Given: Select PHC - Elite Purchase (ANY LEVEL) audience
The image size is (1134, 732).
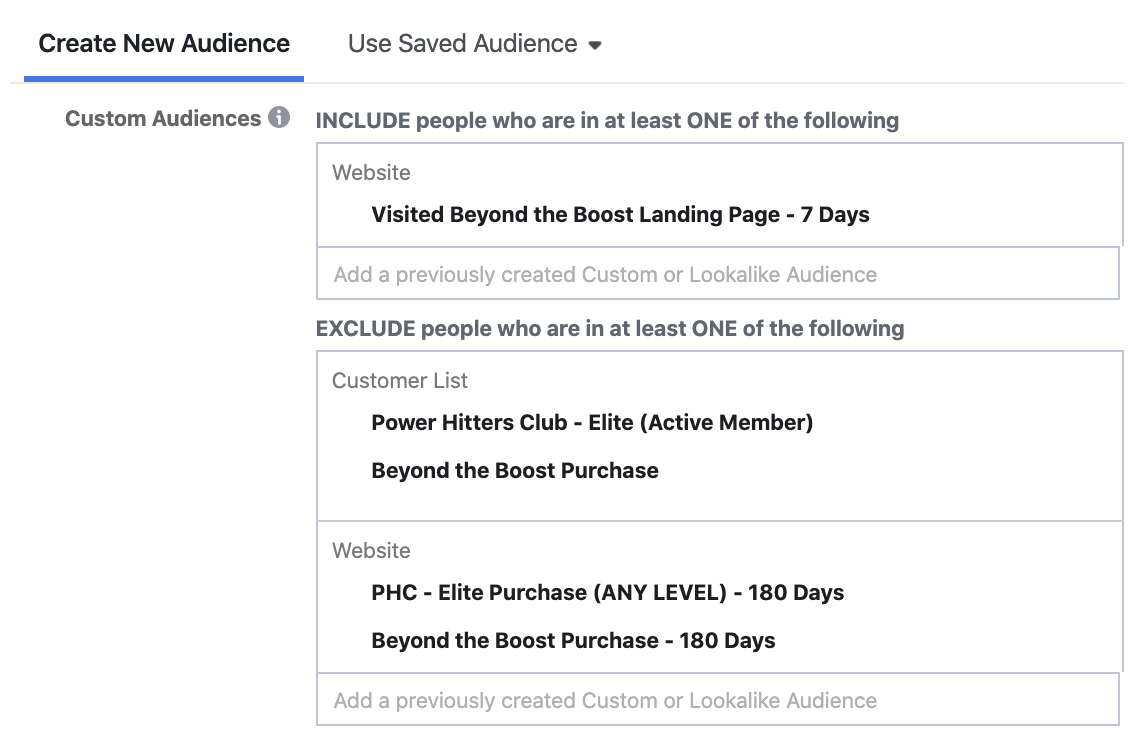Looking at the screenshot, I should click(x=608, y=593).
